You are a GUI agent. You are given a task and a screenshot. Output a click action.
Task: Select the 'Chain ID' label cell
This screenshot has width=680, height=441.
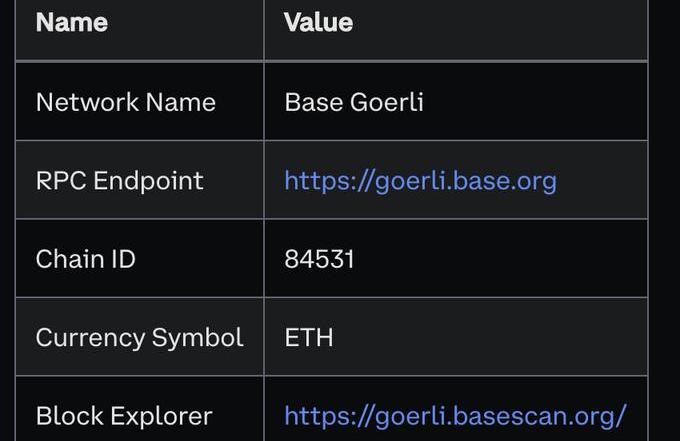[85, 259]
